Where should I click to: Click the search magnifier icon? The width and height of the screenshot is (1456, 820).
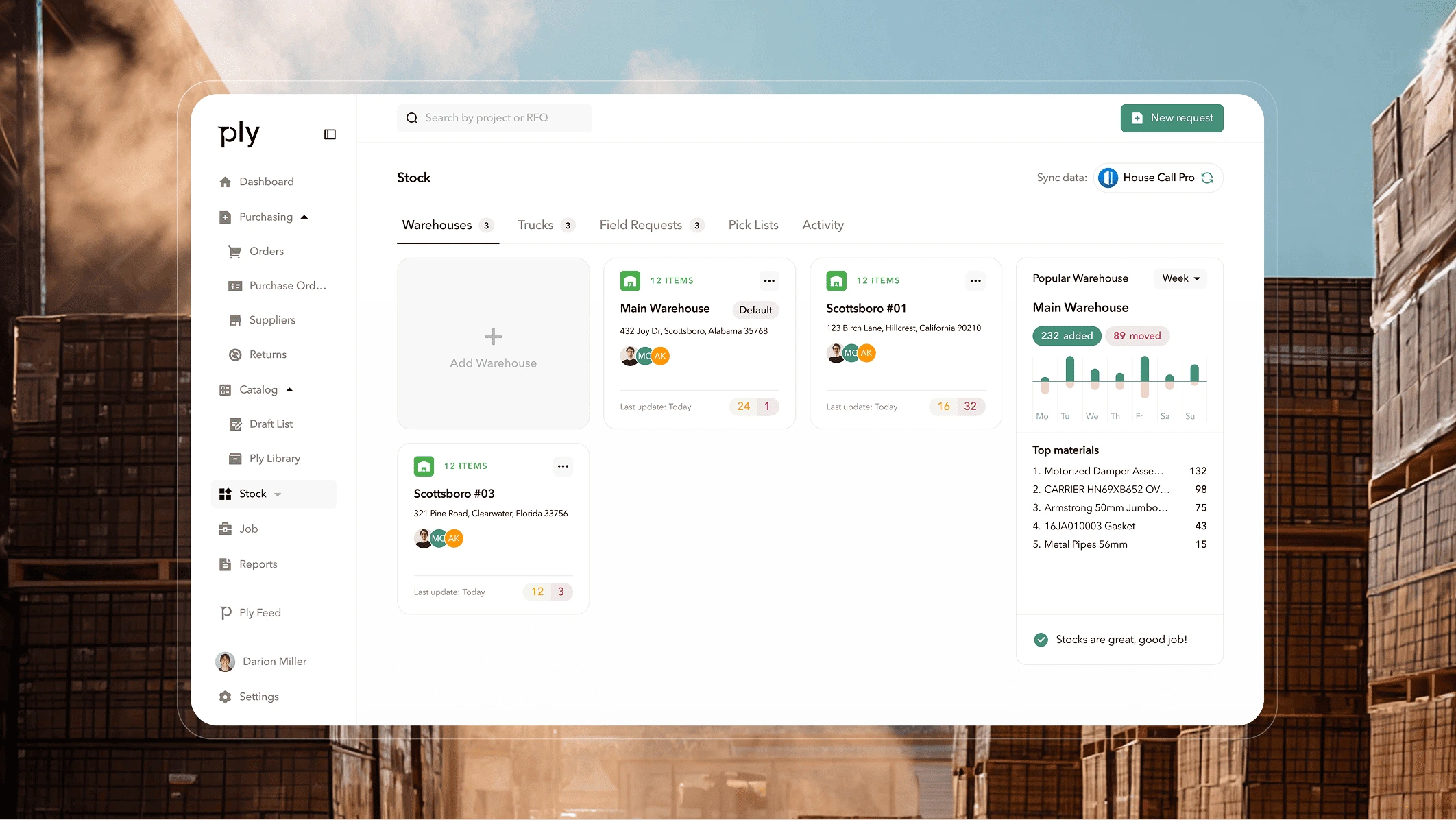[412, 118]
